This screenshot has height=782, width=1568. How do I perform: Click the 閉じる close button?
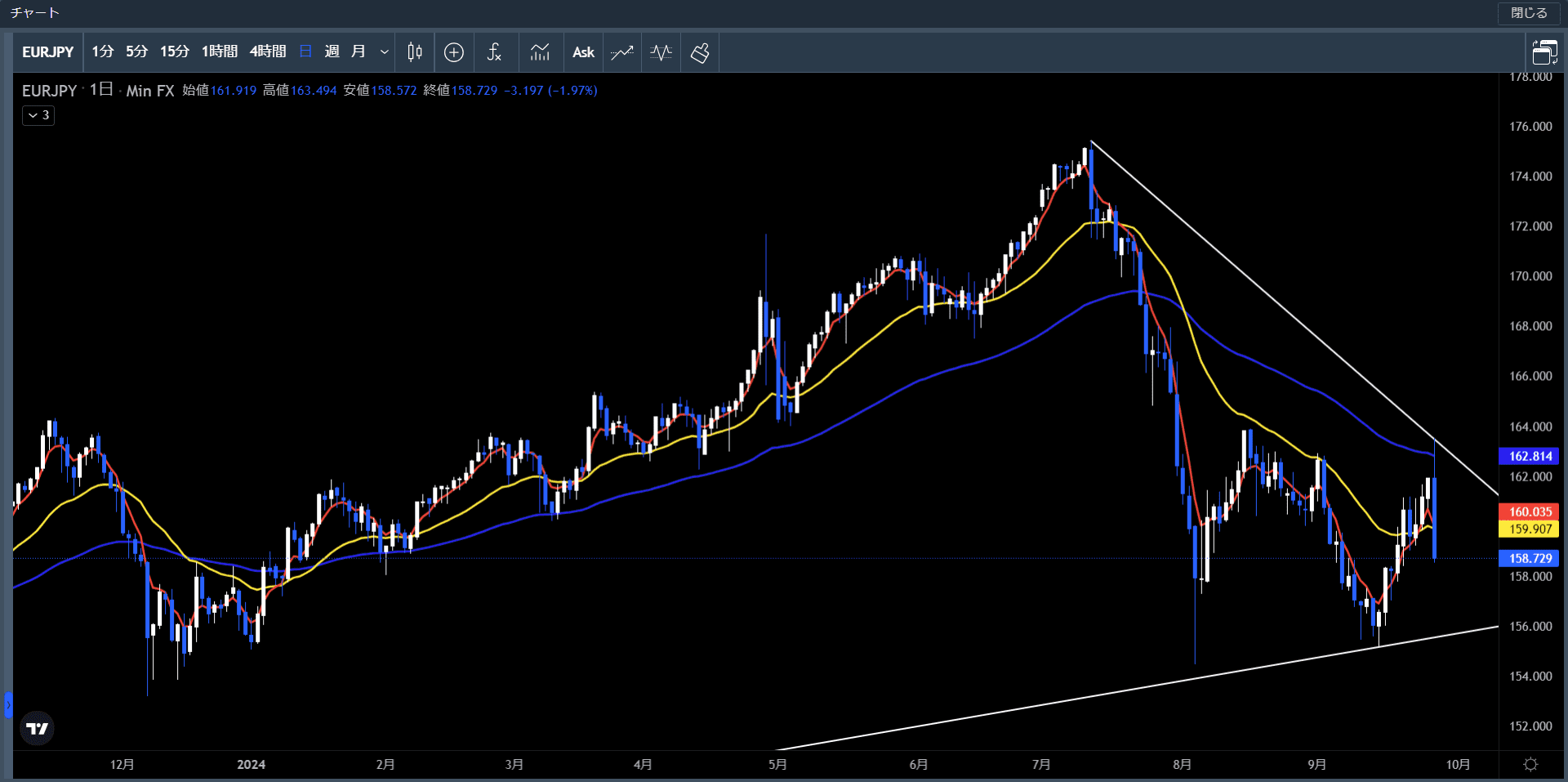coord(1529,13)
